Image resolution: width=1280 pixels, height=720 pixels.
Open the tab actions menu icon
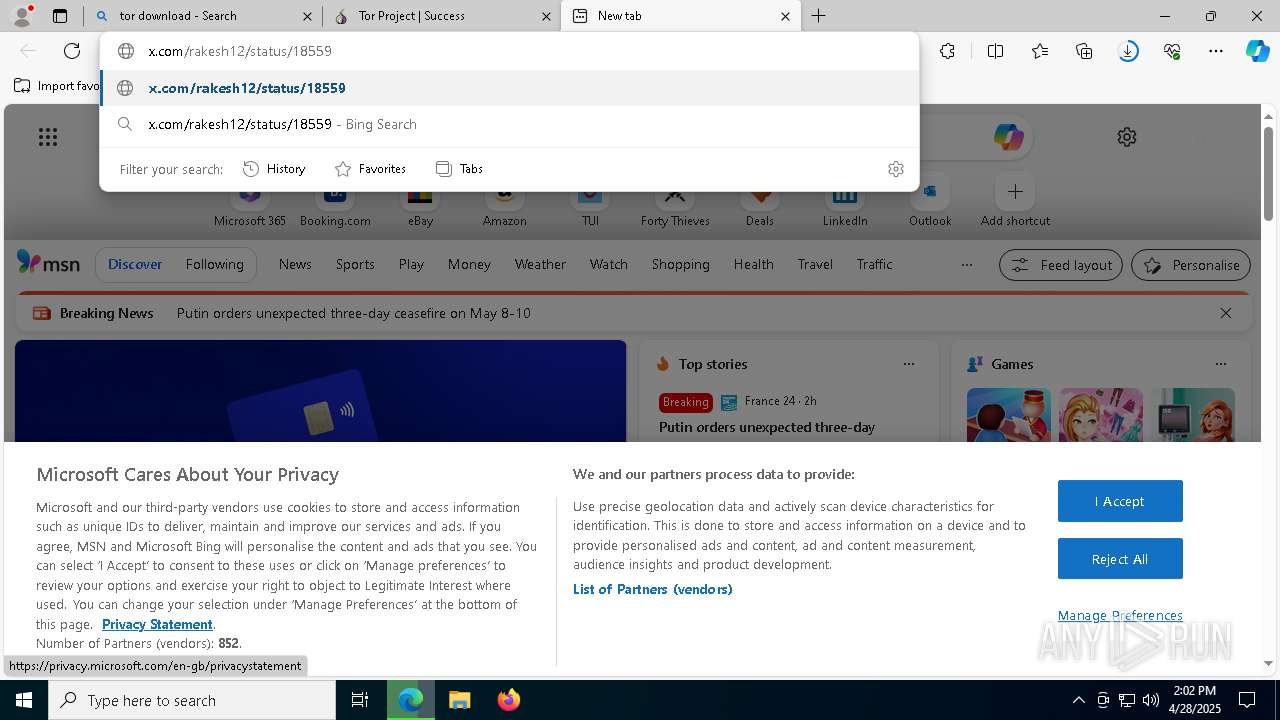(x=60, y=16)
